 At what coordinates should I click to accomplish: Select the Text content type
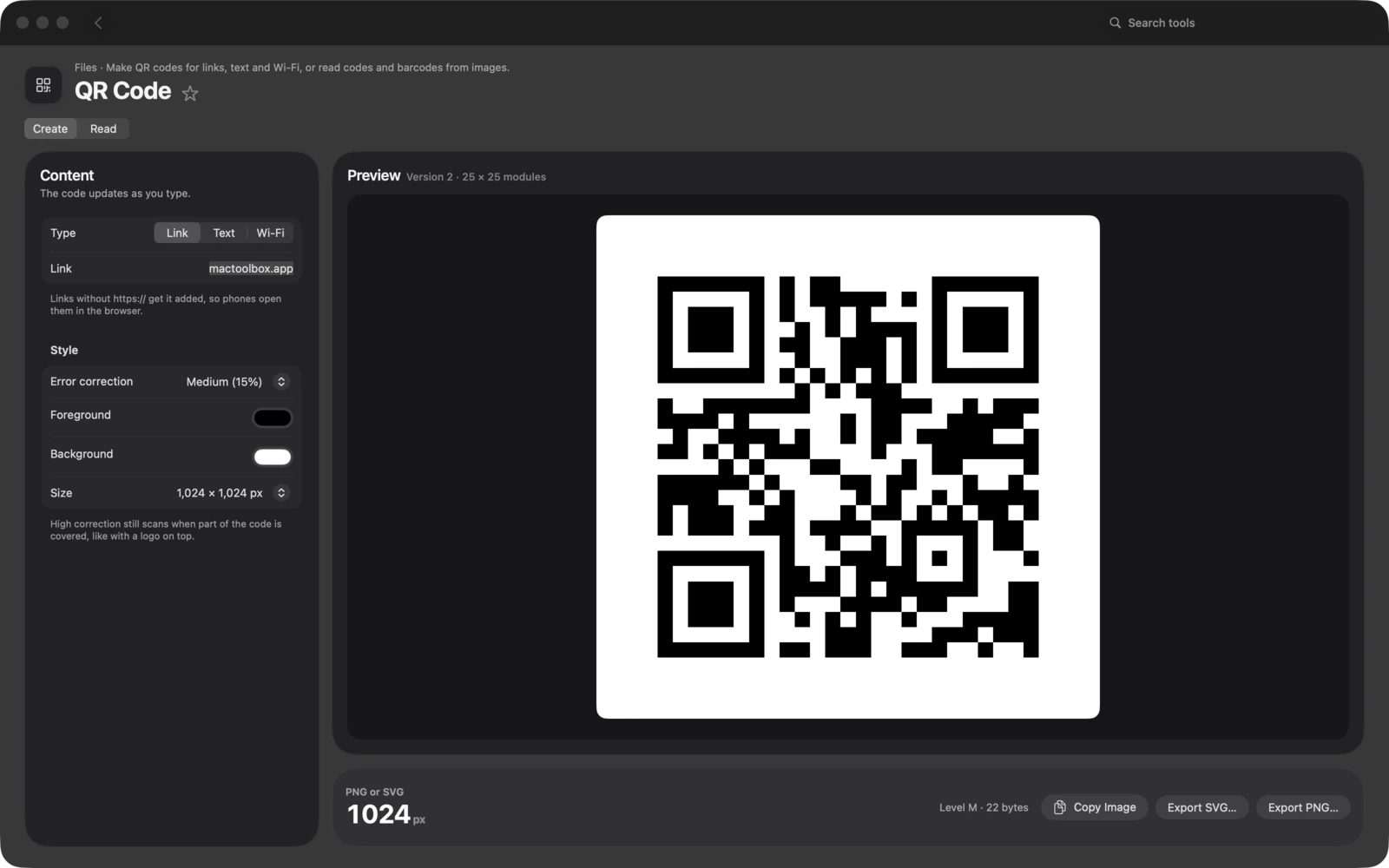[224, 233]
